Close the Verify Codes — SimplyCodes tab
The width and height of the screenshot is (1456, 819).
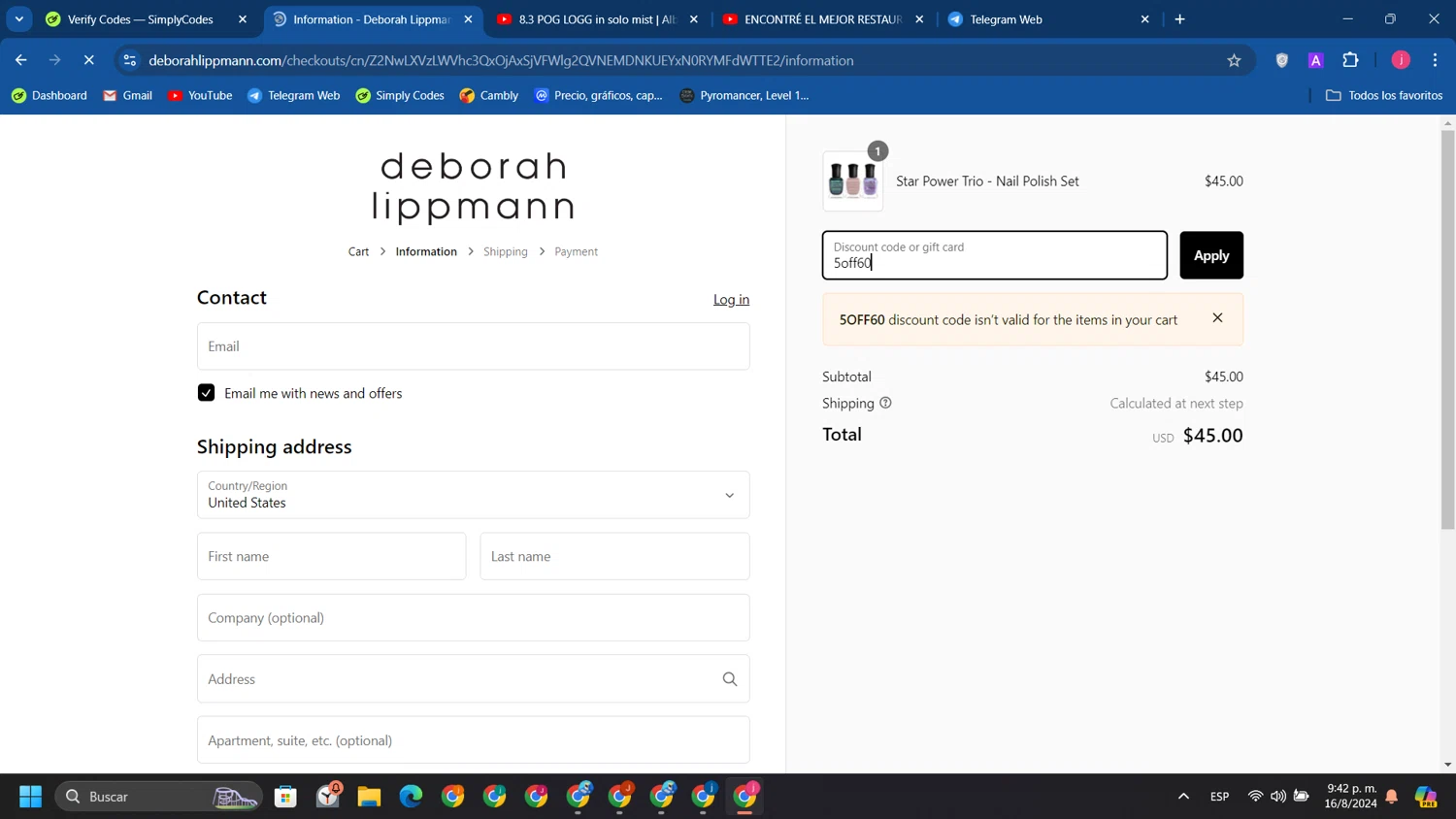(x=243, y=19)
